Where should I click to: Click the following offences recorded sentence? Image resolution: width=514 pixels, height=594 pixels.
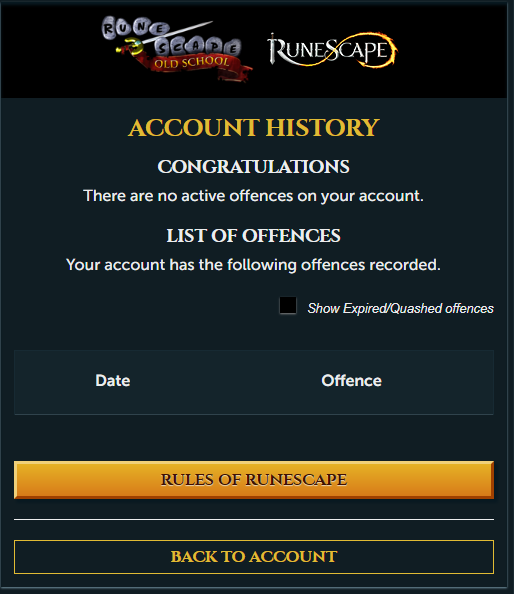tap(253, 265)
